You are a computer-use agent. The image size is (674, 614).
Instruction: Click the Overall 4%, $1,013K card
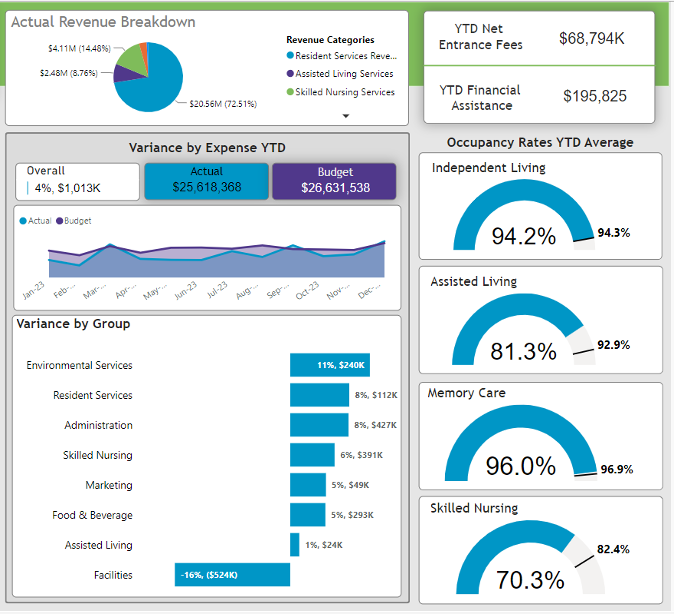77,180
